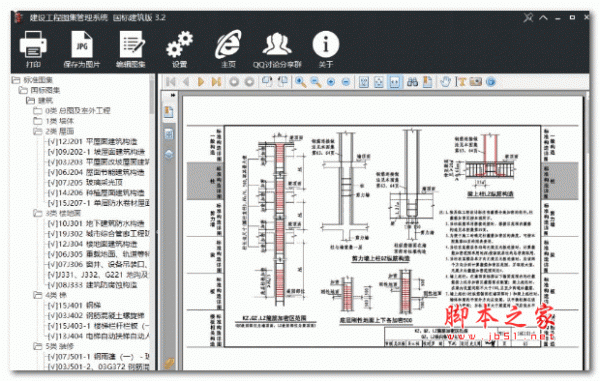The height and width of the screenshot is (381, 600).
Task: Open the 关于 info icon
Action: click(x=326, y=44)
